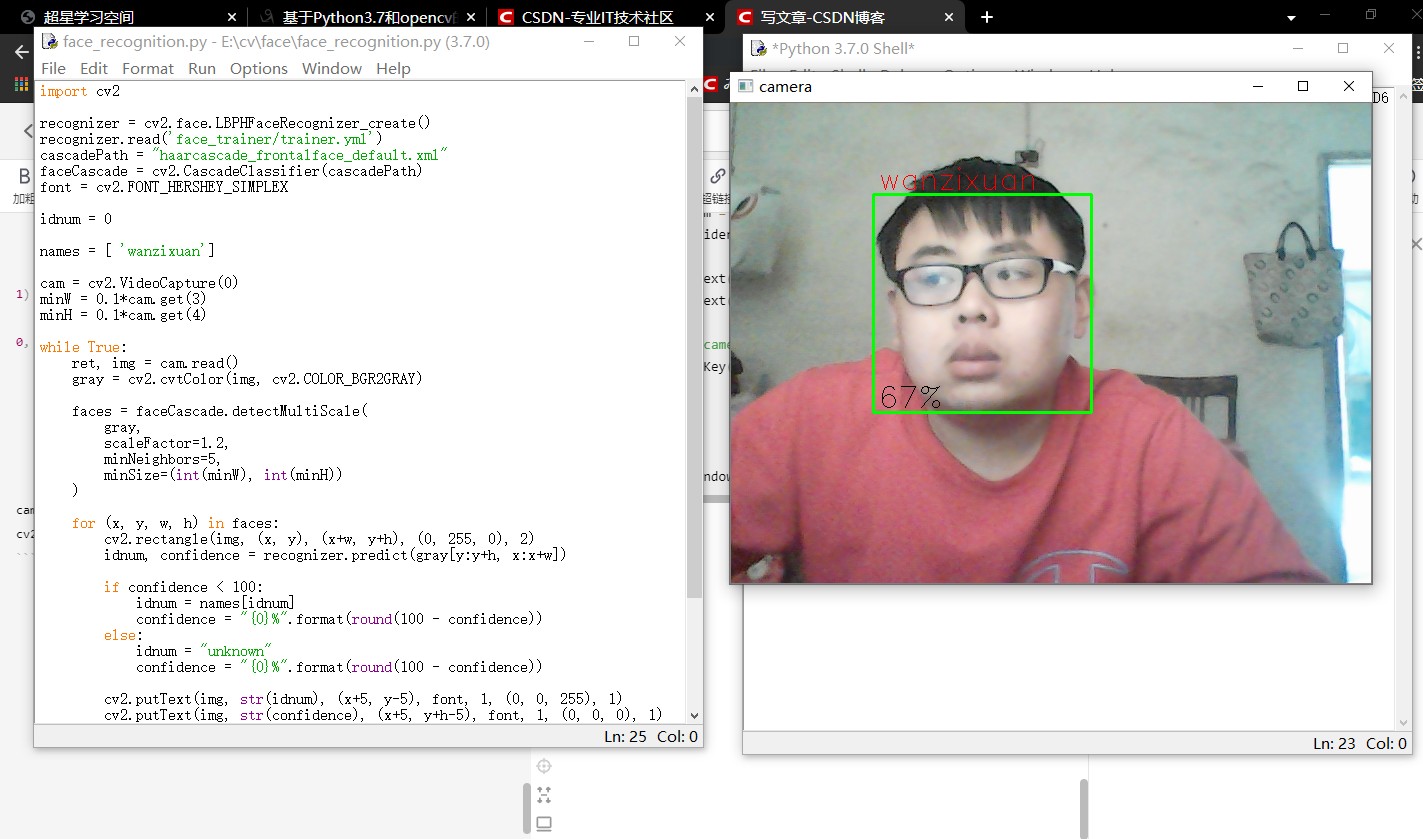Minimize the Python 3.7.0 Shell window
The image size is (1423, 839).
(x=1297, y=48)
